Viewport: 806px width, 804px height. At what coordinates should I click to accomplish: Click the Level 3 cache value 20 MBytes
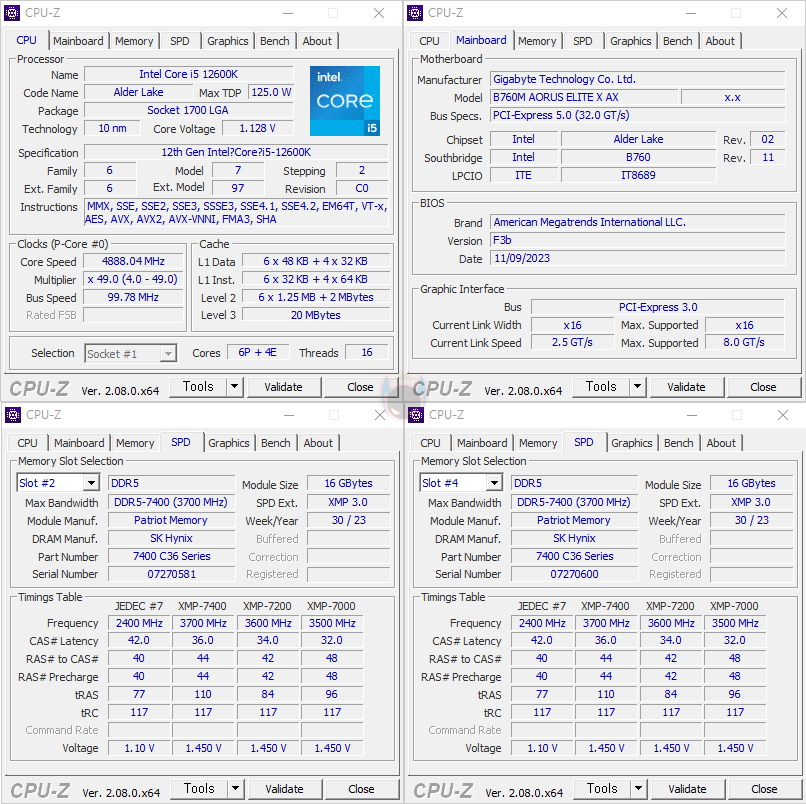coord(316,315)
